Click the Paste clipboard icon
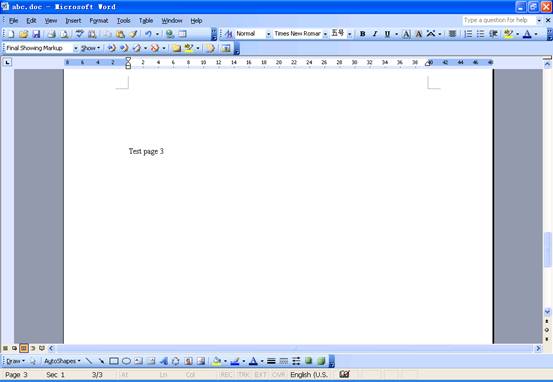This screenshot has width=553, height=382. [x=120, y=34]
